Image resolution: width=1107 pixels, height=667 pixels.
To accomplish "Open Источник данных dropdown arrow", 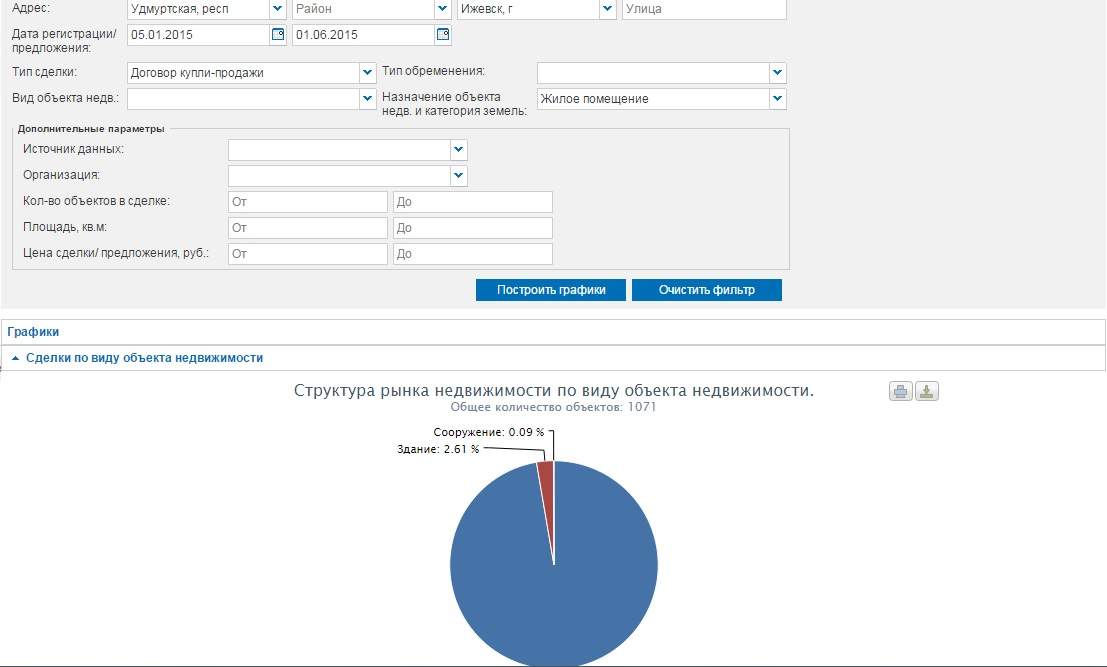I will 459,150.
